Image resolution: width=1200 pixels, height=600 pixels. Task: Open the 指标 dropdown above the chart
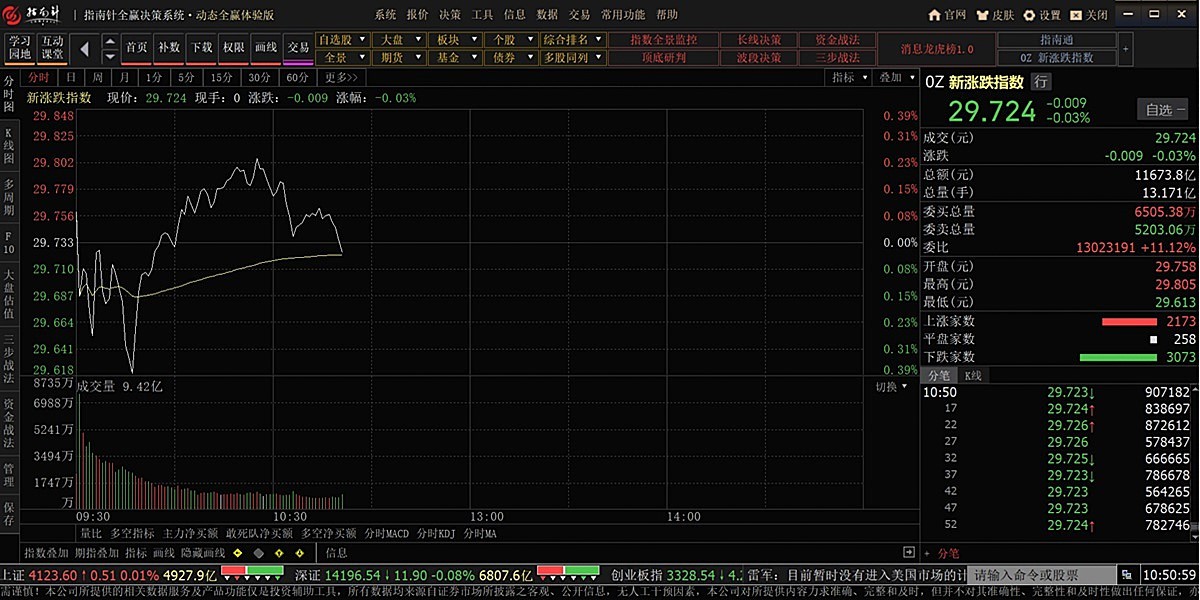[849, 78]
